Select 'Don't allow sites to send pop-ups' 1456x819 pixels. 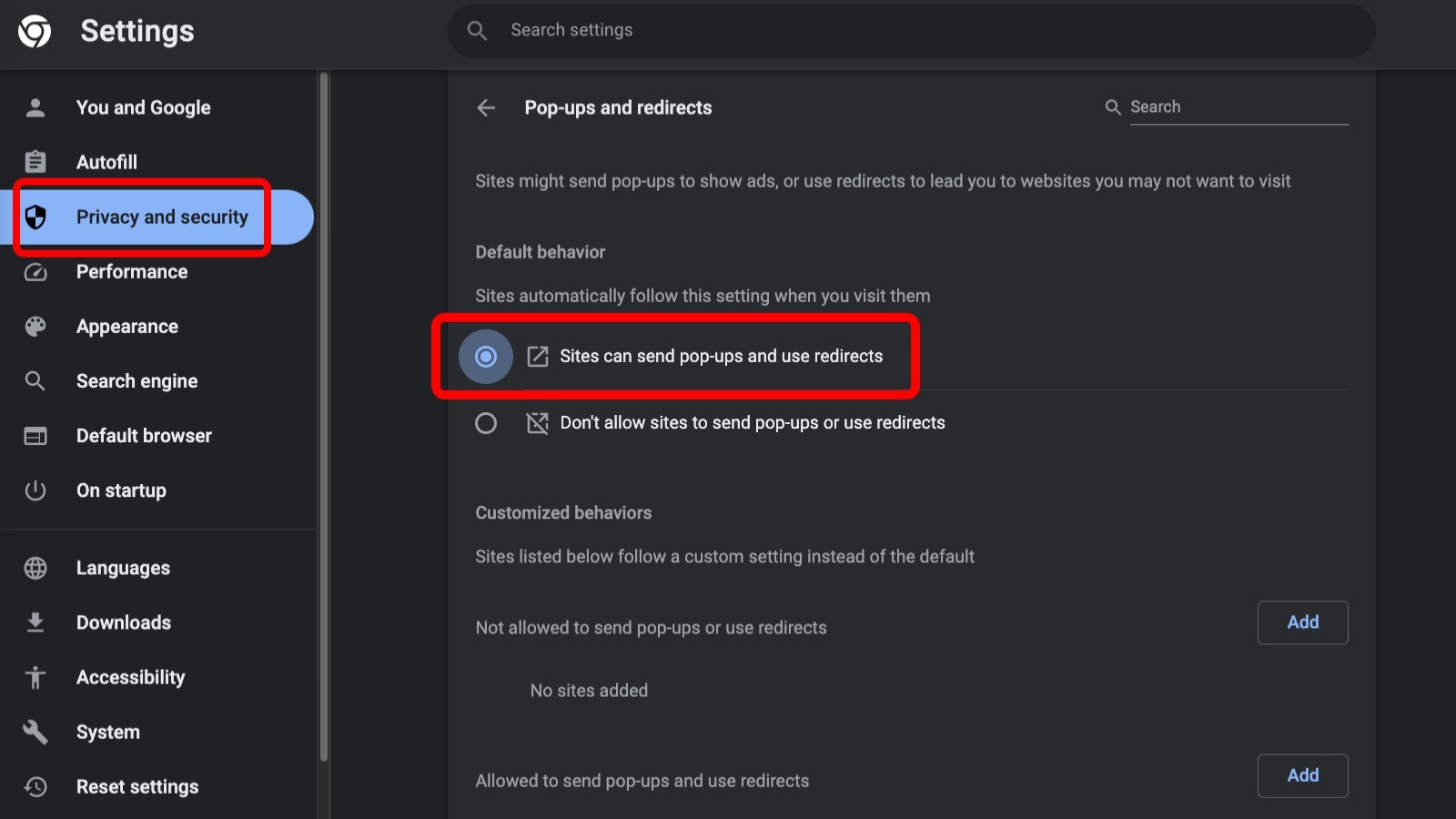click(486, 422)
